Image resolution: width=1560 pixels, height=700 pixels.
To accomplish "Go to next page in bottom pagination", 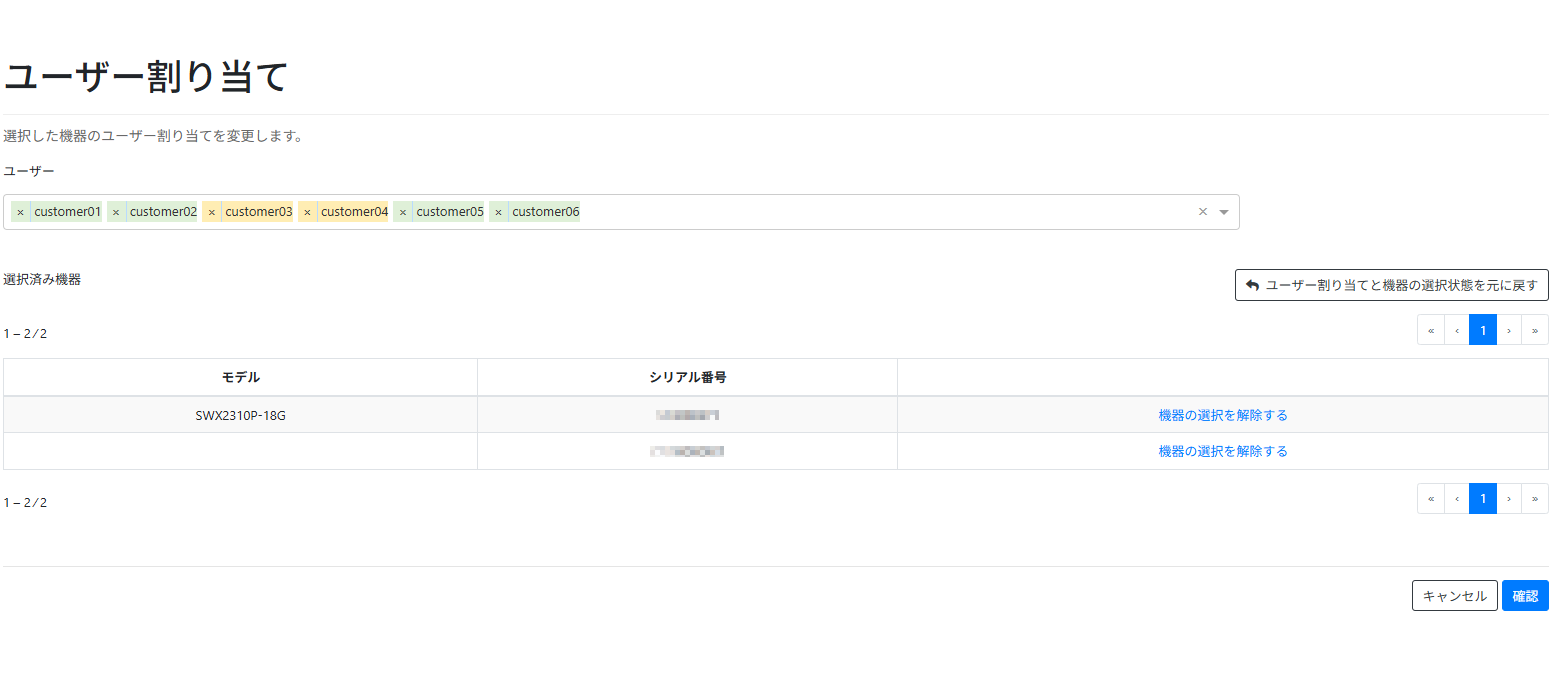I will pyautogui.click(x=1509, y=499).
